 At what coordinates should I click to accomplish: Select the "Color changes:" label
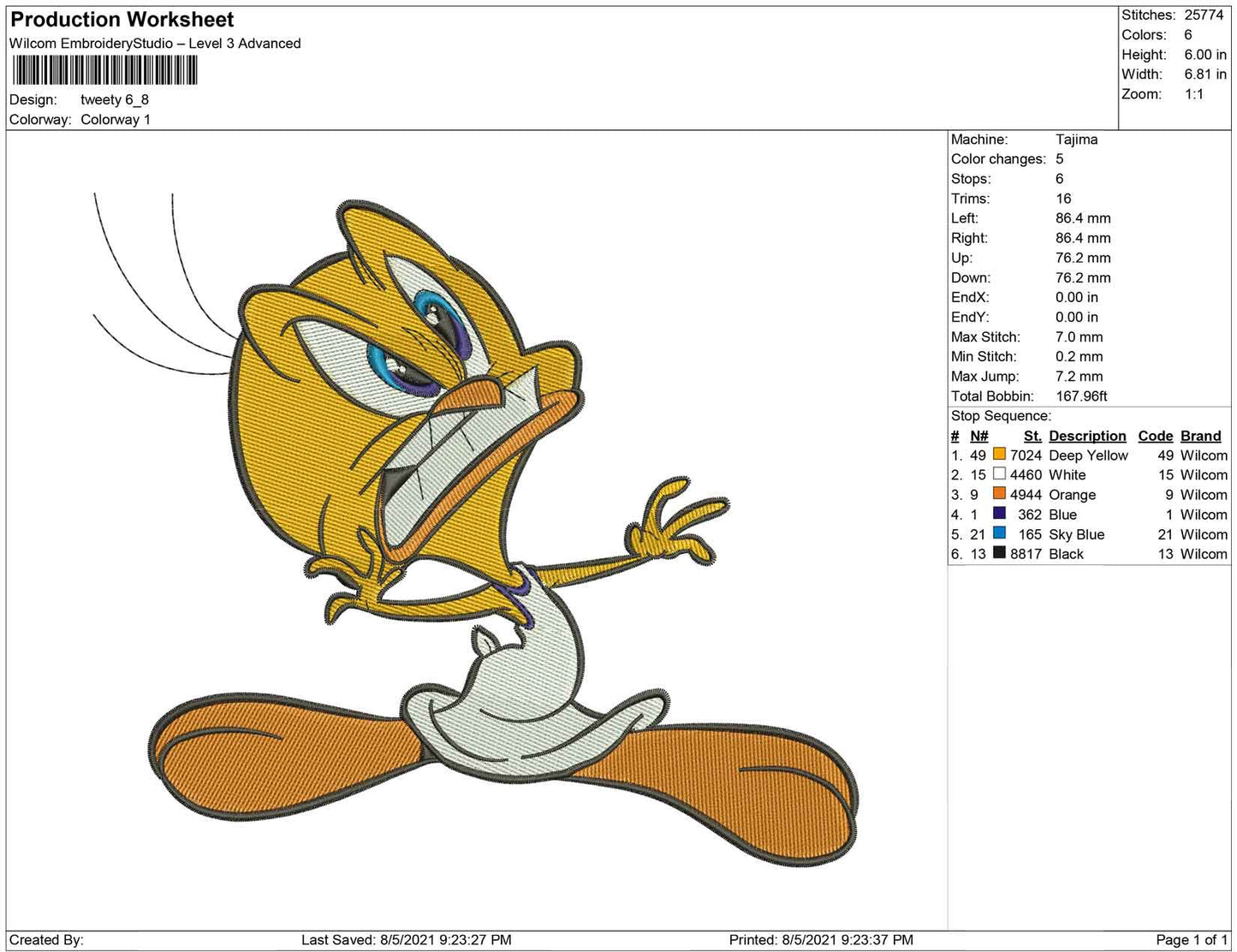(998, 159)
